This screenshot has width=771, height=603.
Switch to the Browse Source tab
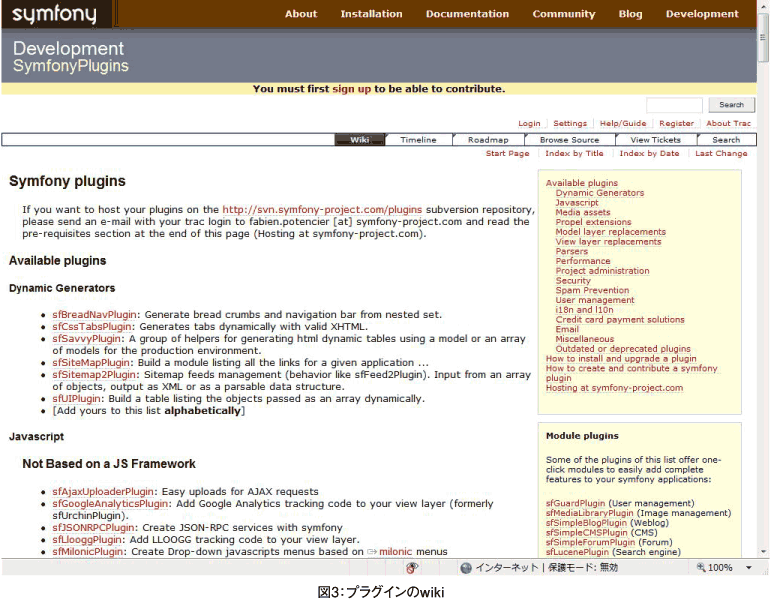click(569, 140)
